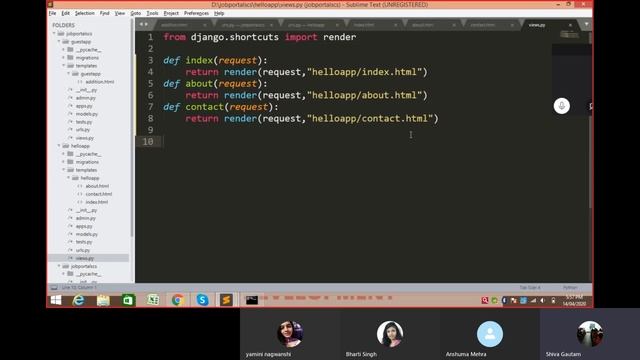The image size is (640, 360).
Task: Open helloapp's admin.py file
Action: tap(85, 218)
